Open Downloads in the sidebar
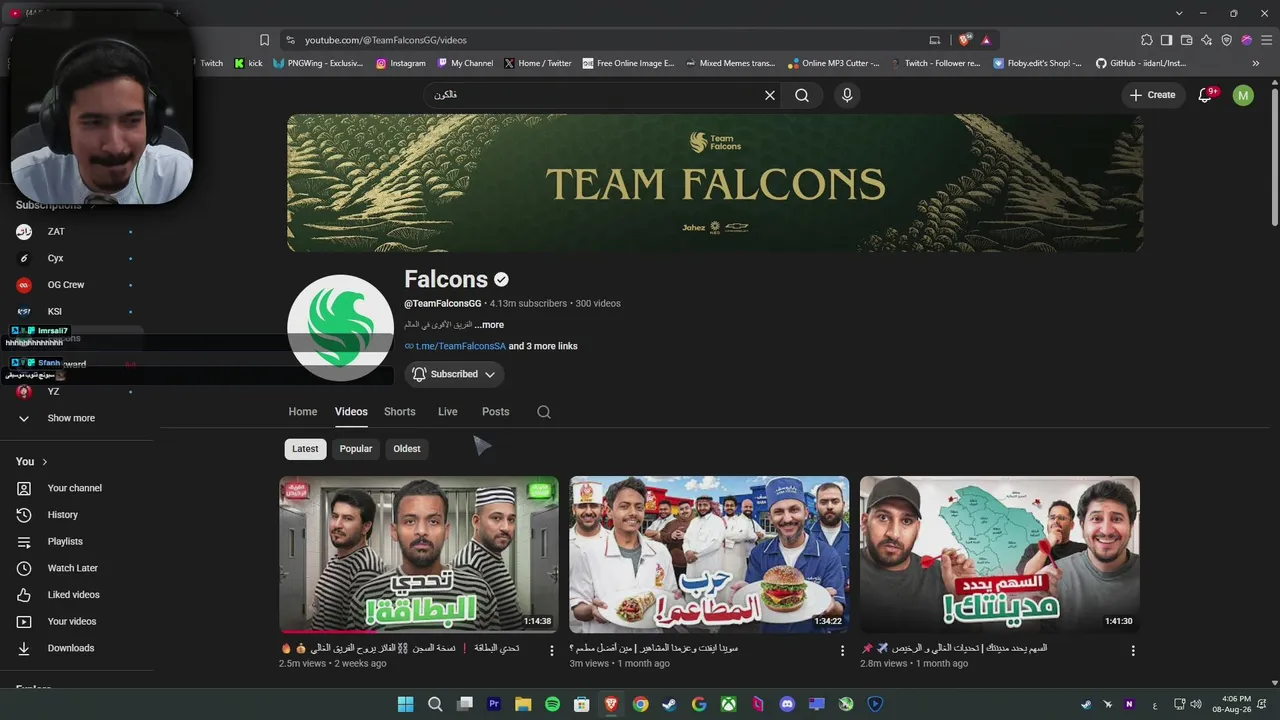 tap(70, 648)
